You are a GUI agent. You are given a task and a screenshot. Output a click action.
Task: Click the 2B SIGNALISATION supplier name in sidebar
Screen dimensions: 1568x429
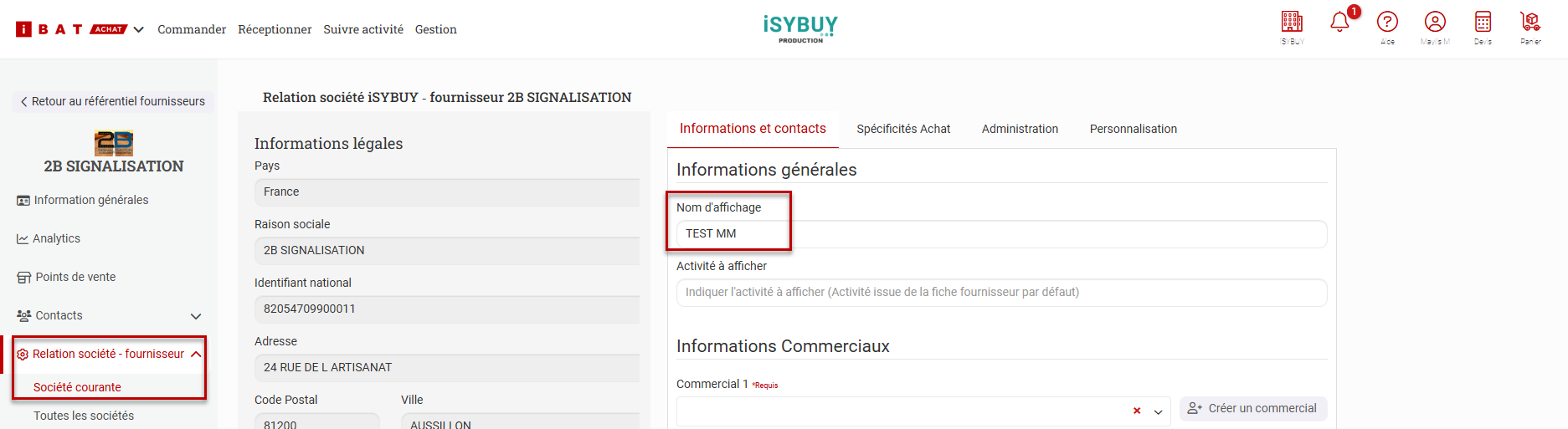114,166
